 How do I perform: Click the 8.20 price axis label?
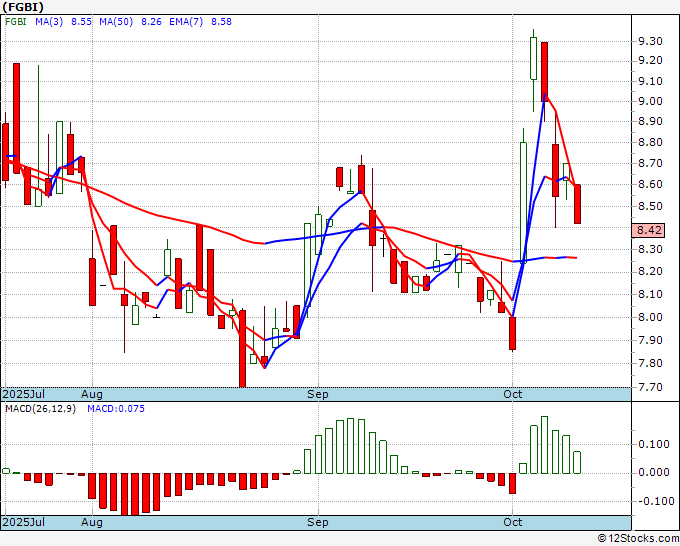coord(650,271)
